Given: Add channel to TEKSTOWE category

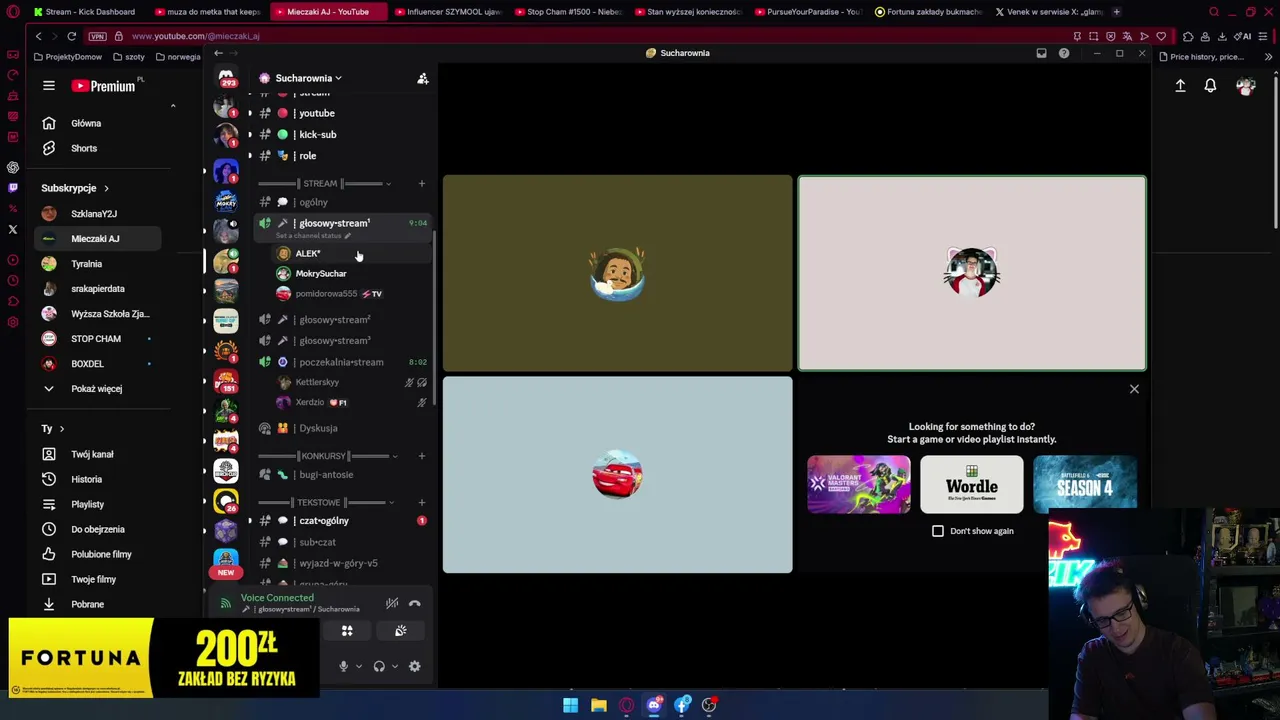Looking at the screenshot, I should click(421, 502).
